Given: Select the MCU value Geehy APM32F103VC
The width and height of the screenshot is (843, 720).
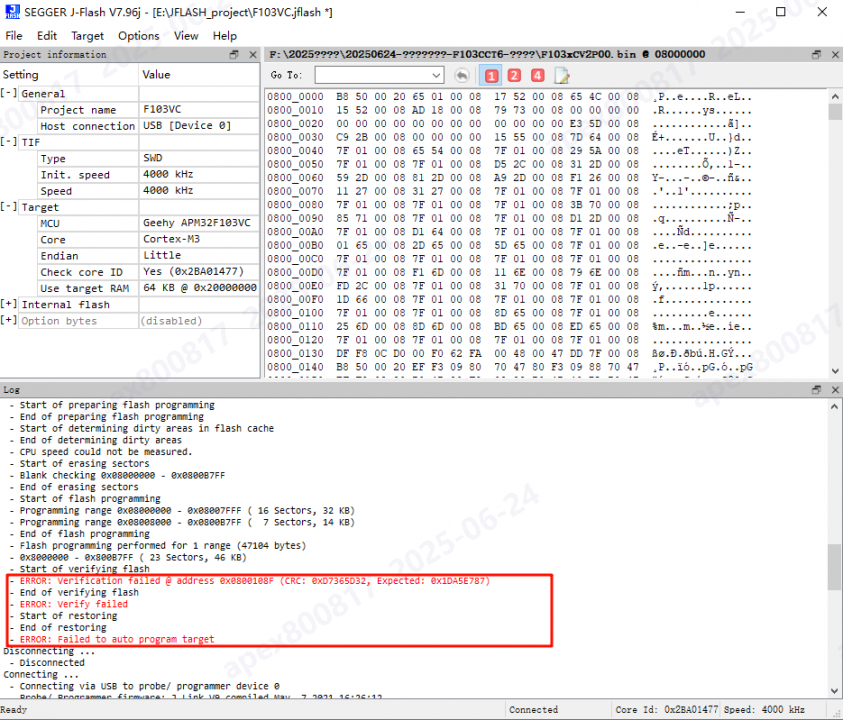Looking at the screenshot, I should pos(197,223).
